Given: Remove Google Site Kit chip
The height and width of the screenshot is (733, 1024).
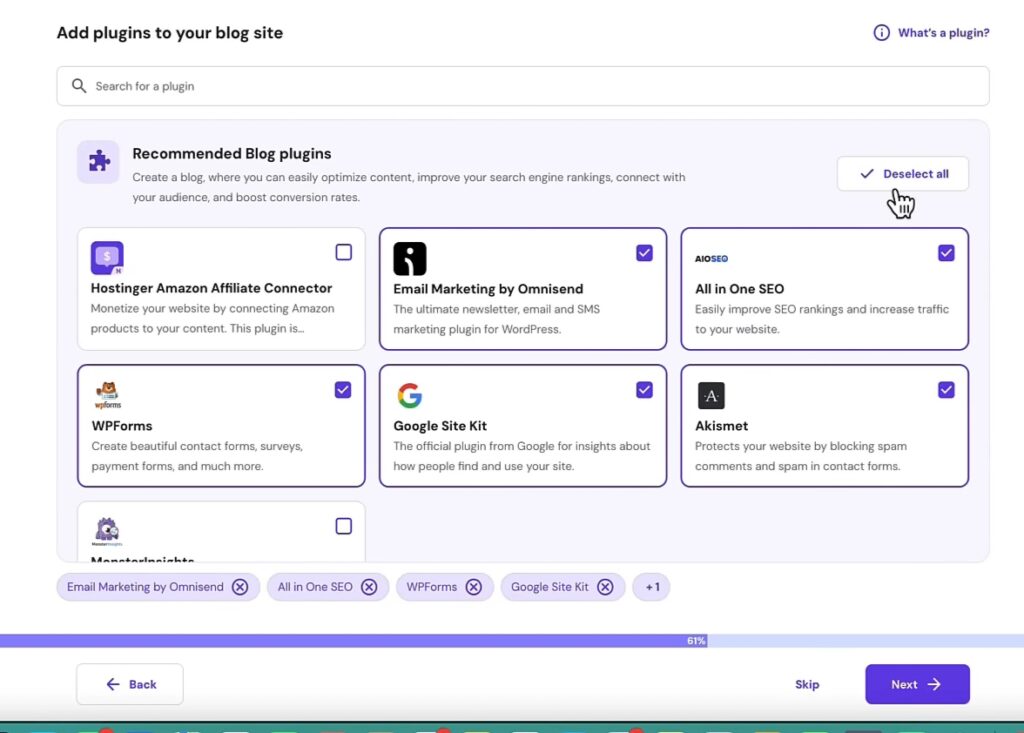Looking at the screenshot, I should (x=605, y=587).
